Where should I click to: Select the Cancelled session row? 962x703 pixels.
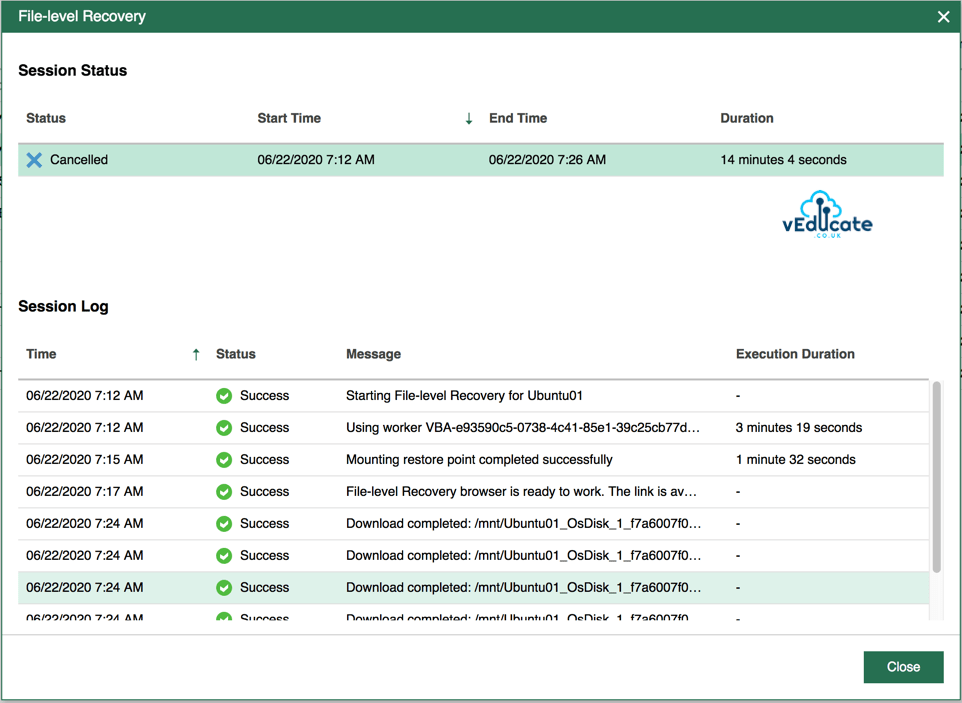pyautogui.click(x=400, y=159)
